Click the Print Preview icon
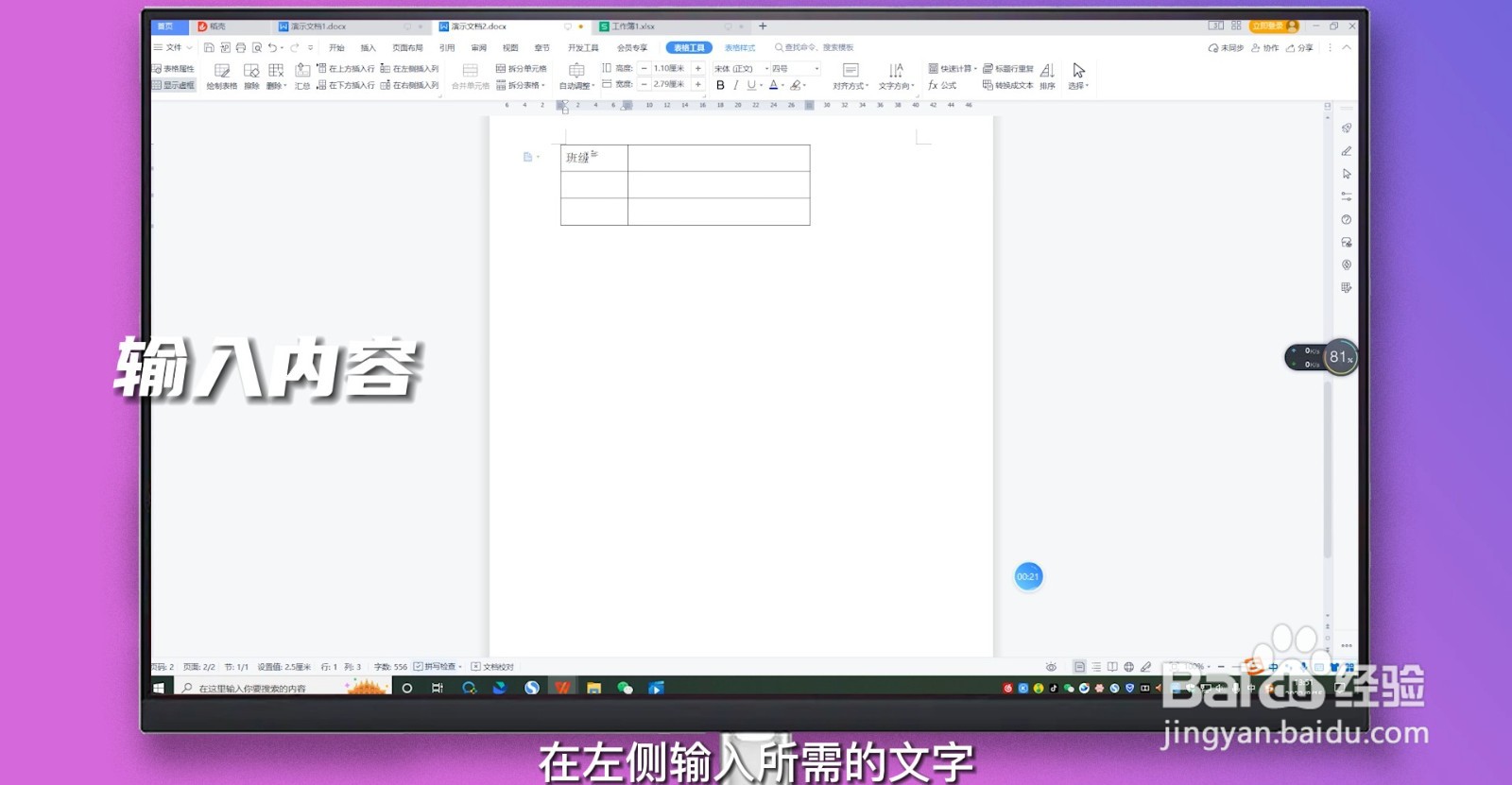1512x785 pixels. (257, 47)
